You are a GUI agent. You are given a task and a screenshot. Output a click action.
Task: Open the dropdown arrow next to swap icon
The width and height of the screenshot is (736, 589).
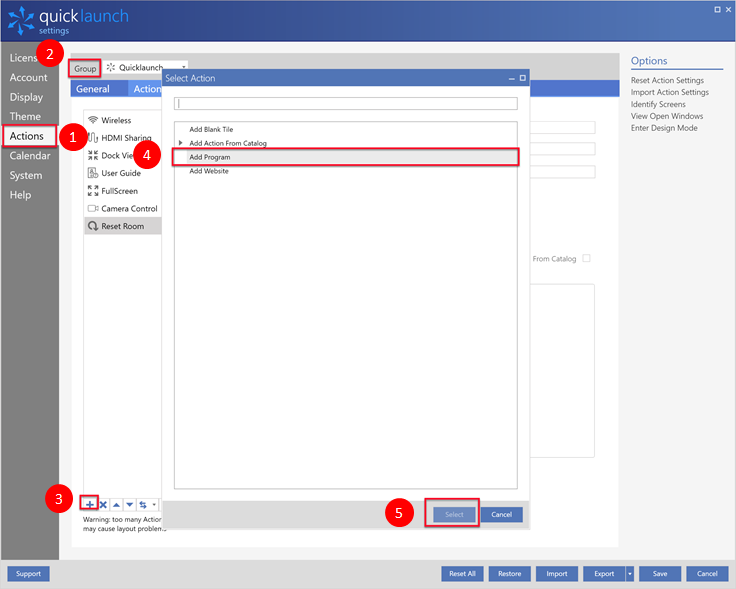154,505
